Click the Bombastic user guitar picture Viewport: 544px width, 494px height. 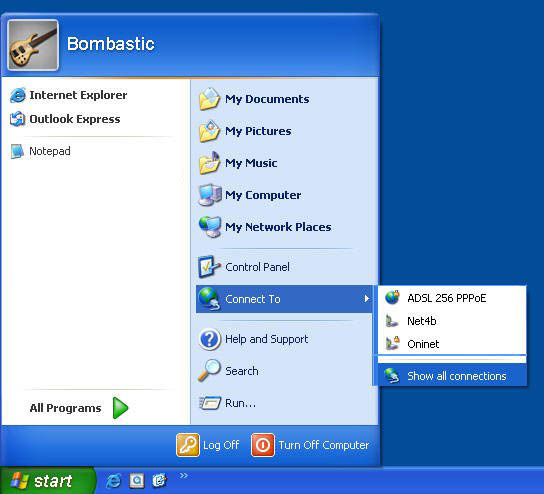pyautogui.click(x=33, y=45)
